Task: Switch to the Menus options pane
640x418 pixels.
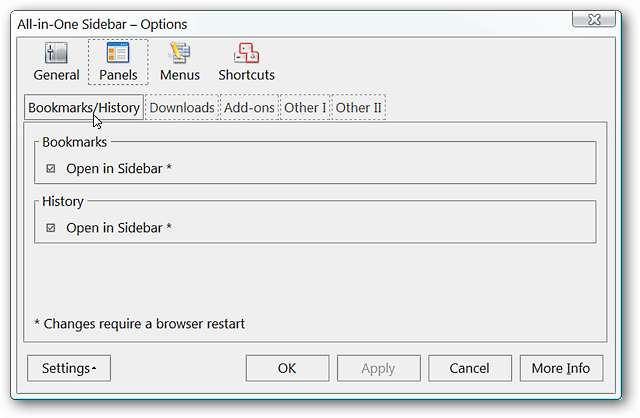Action: tap(180, 62)
